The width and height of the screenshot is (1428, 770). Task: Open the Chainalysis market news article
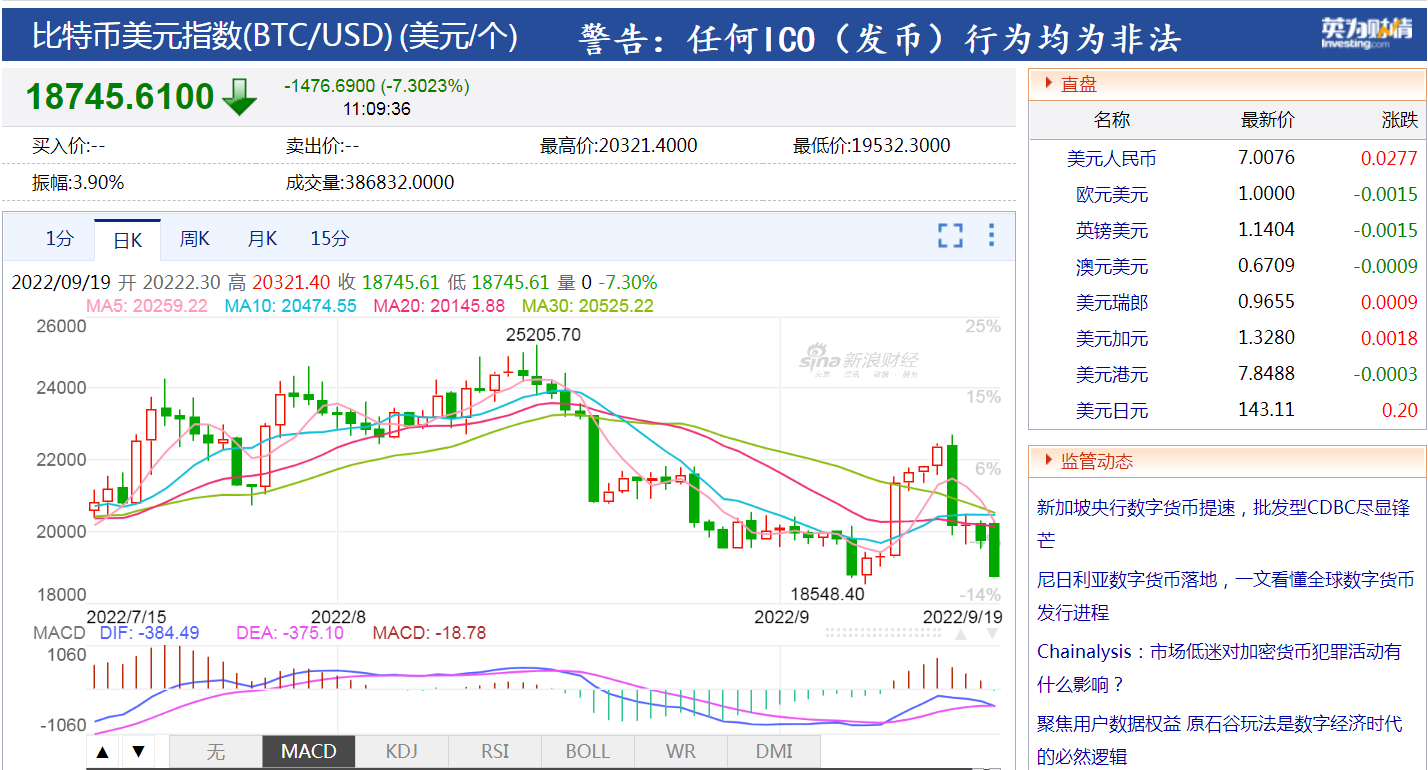(1219, 668)
